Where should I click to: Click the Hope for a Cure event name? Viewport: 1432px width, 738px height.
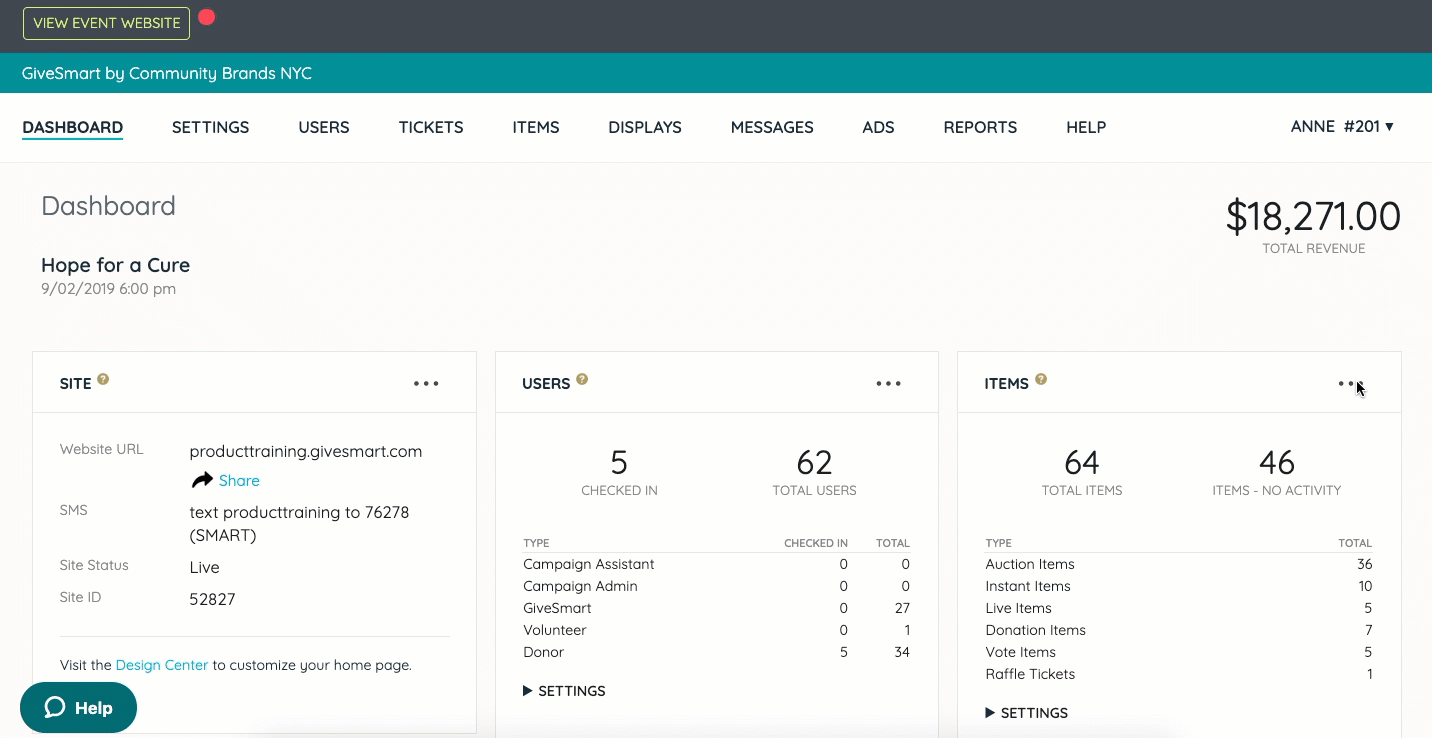115,265
